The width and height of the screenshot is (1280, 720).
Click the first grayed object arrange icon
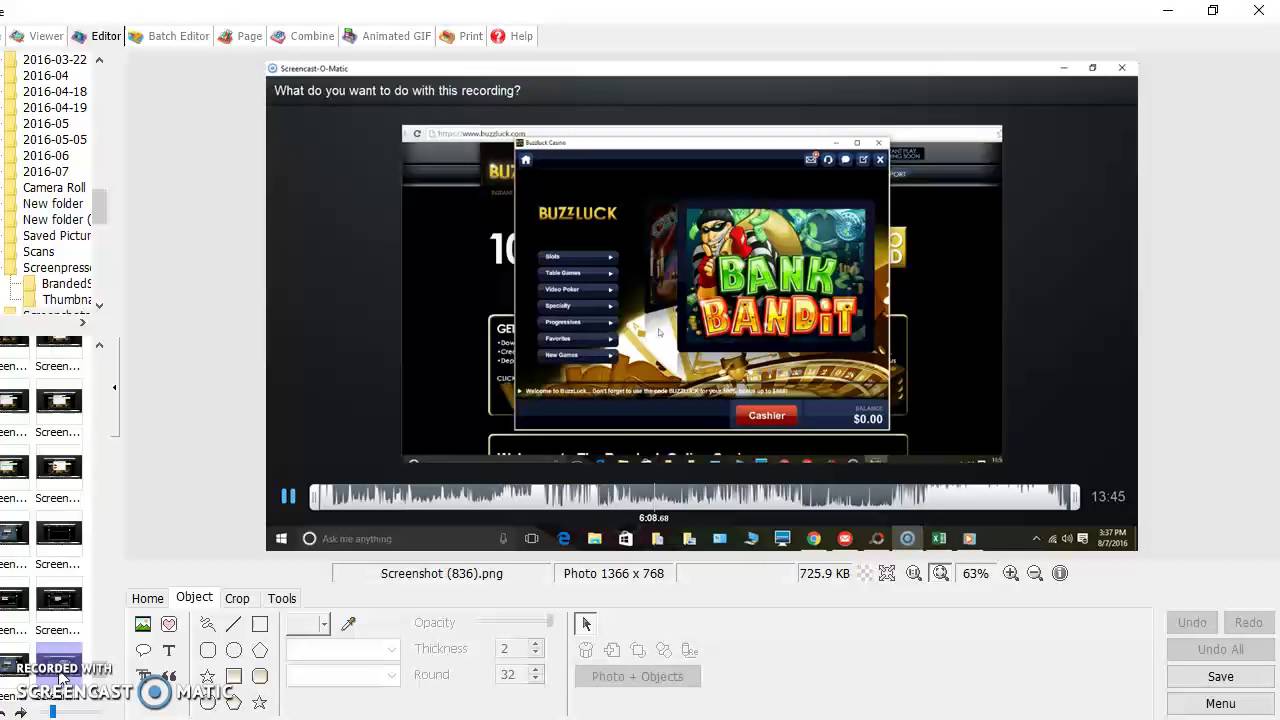pos(586,650)
